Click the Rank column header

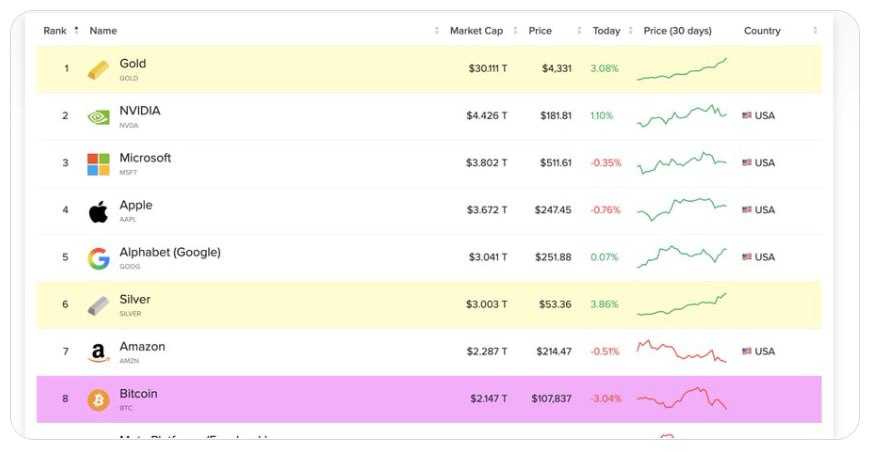coord(55,31)
